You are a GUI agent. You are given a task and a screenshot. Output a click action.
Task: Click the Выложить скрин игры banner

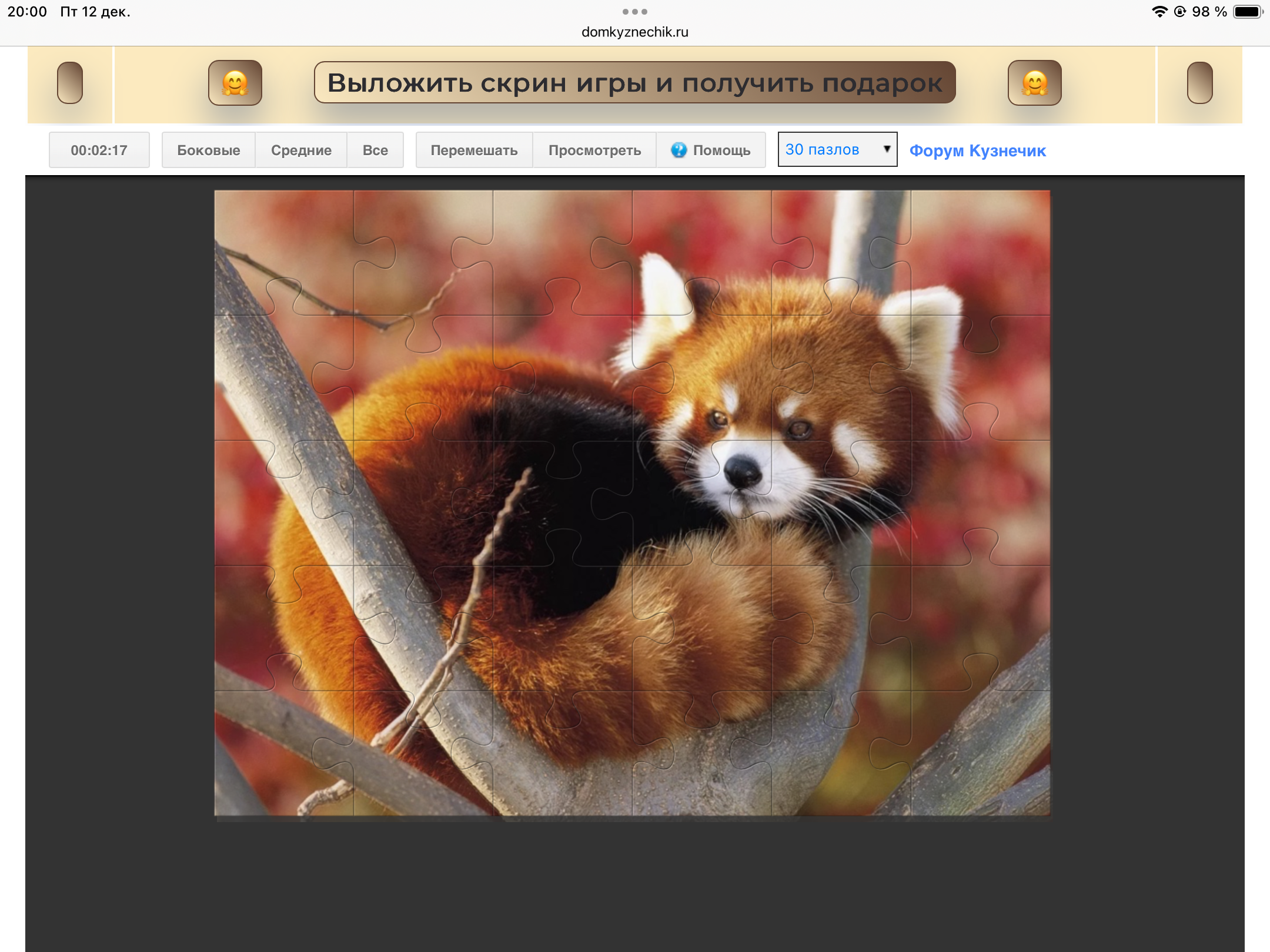click(x=634, y=83)
